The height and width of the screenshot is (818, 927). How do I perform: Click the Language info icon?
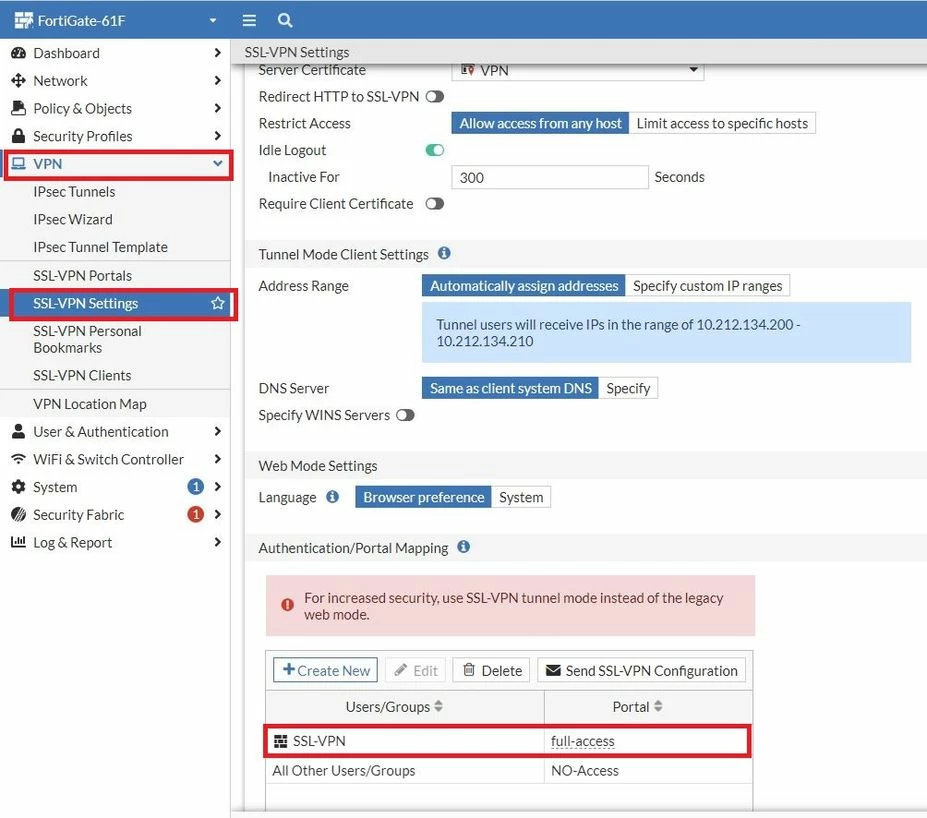coord(333,496)
